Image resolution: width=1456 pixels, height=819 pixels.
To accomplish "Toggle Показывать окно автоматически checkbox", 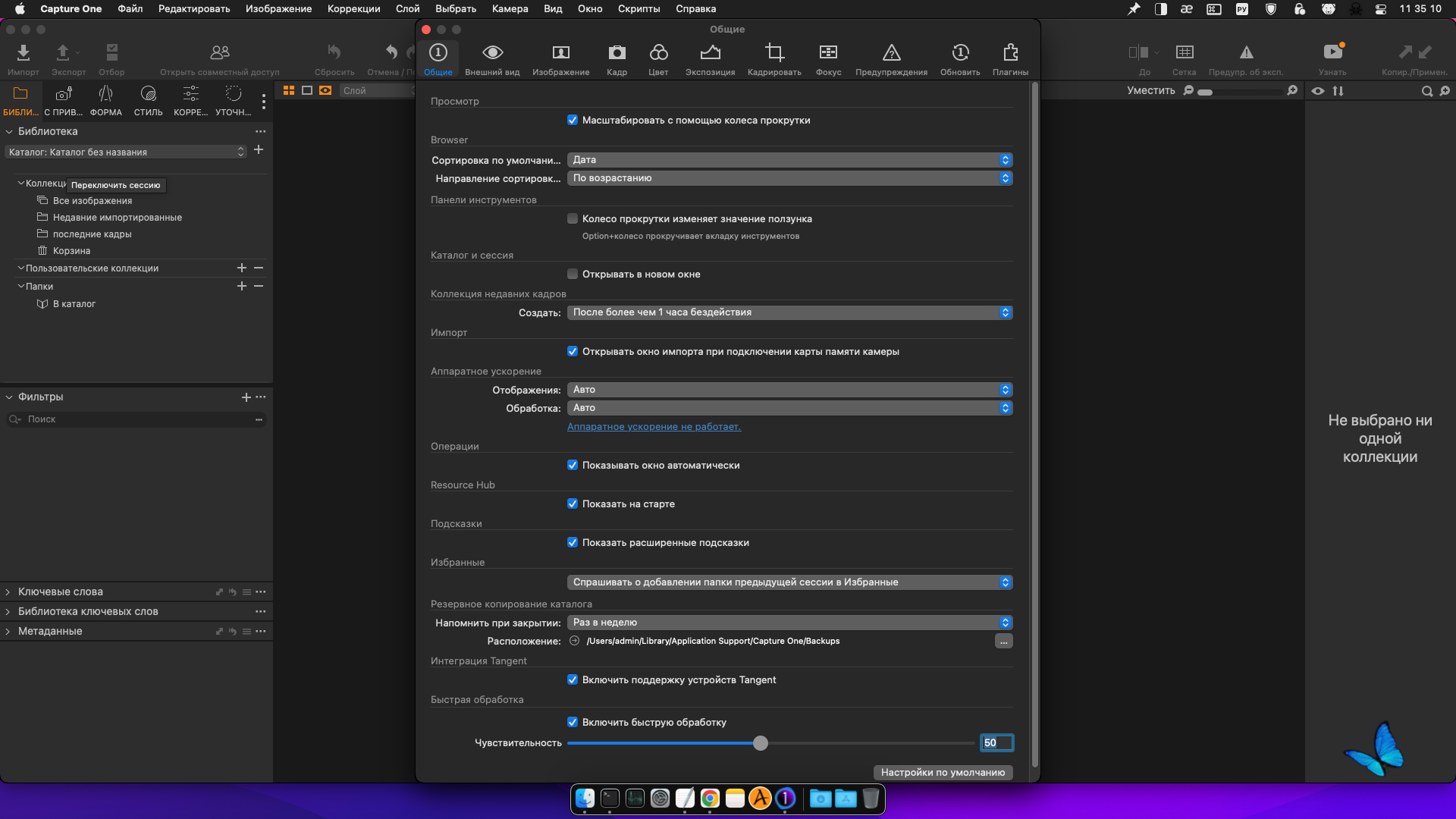I will (573, 465).
